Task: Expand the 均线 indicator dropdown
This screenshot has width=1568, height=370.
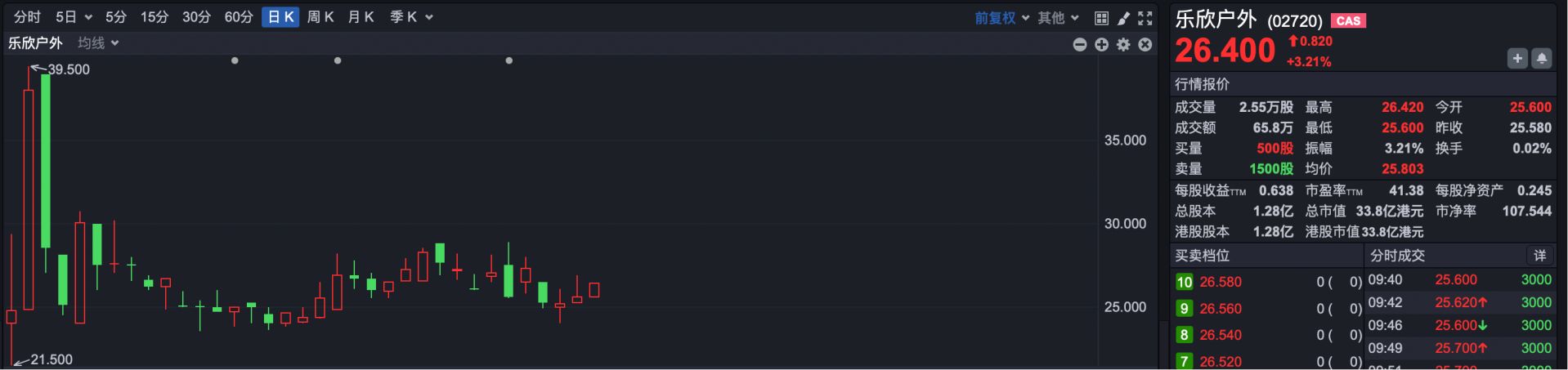Action: pyautogui.click(x=98, y=43)
